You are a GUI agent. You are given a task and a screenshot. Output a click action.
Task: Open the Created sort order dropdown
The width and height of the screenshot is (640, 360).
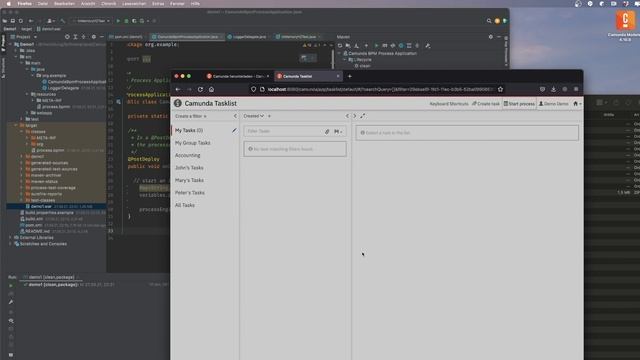253,116
